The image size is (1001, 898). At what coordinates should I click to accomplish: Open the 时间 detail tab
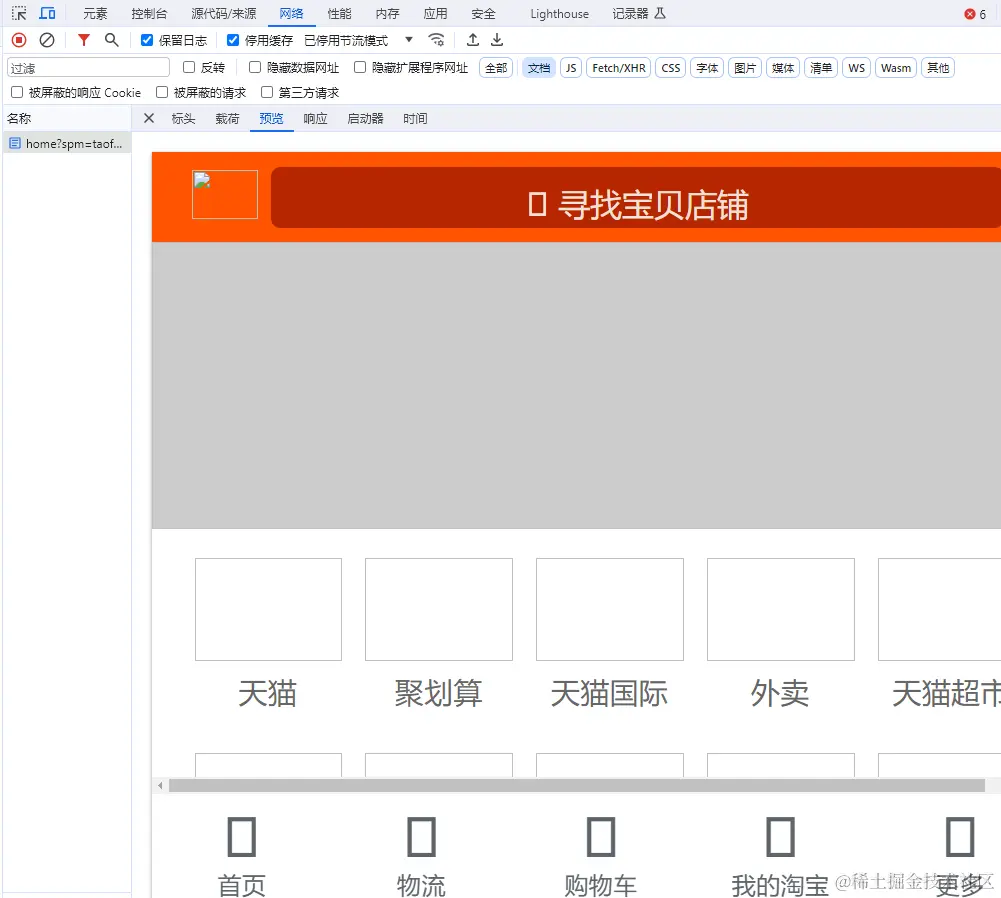click(415, 119)
